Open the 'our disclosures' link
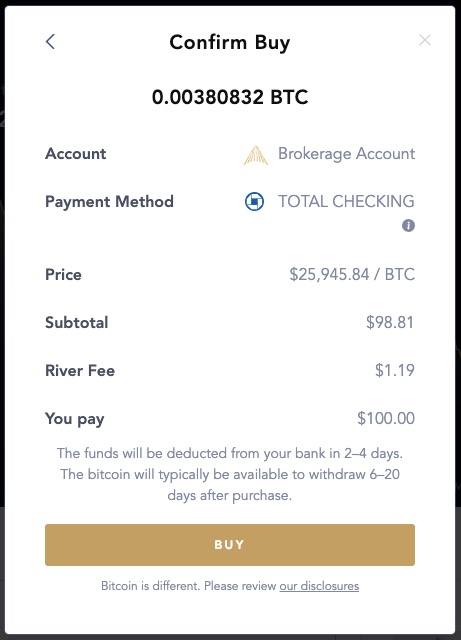Viewport: 461px width, 640px height. click(x=319, y=586)
